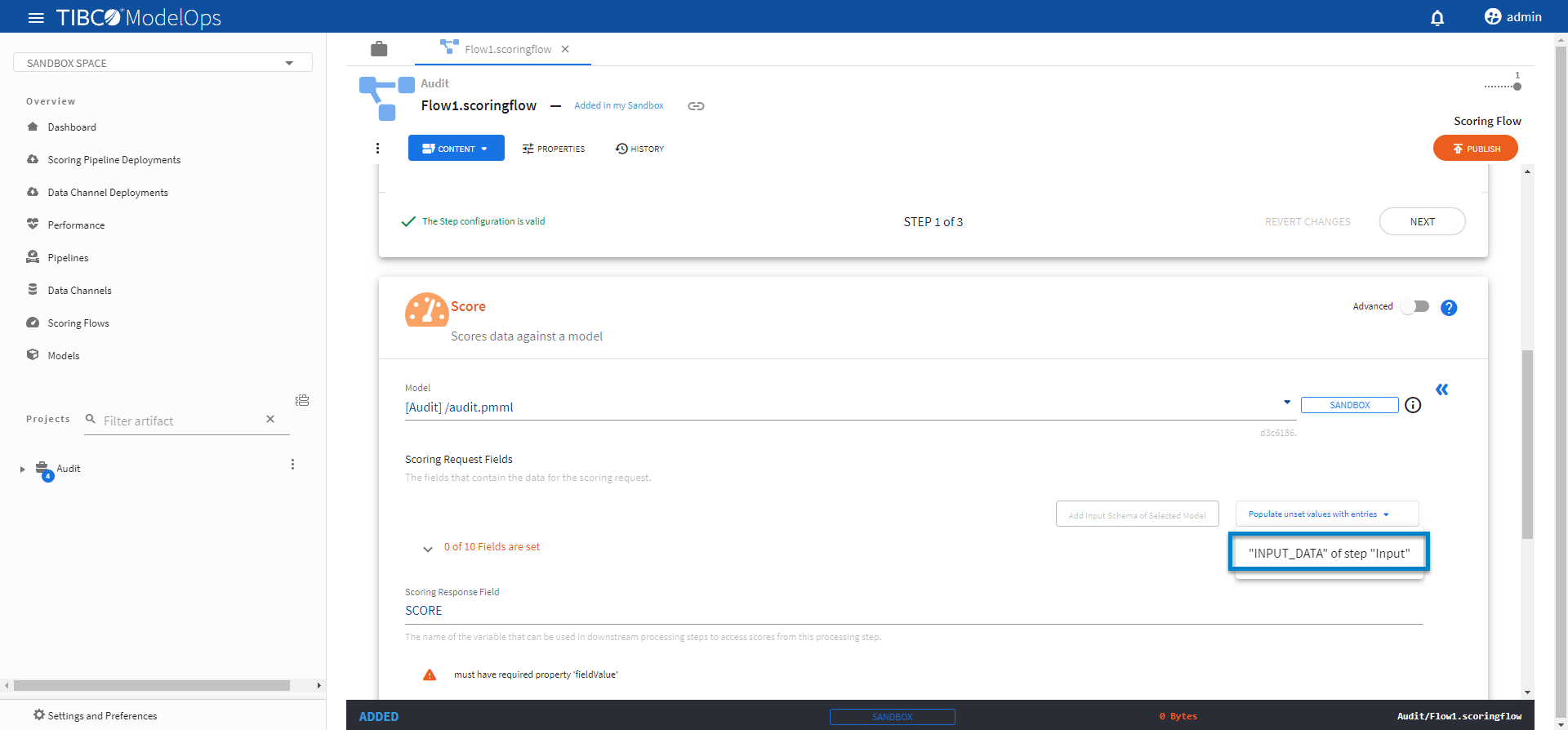This screenshot has height=730, width=1568.
Task: Open Scoring Pipeline Deployments
Action: click(x=114, y=160)
